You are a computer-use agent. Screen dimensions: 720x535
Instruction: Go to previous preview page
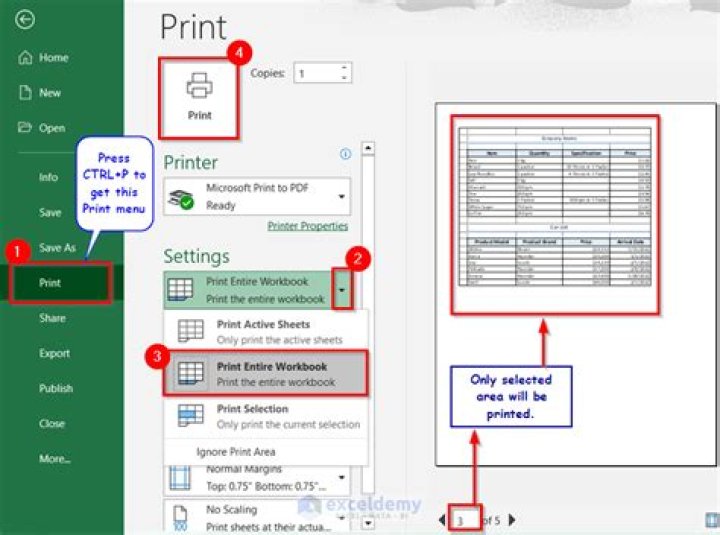[x=442, y=520]
